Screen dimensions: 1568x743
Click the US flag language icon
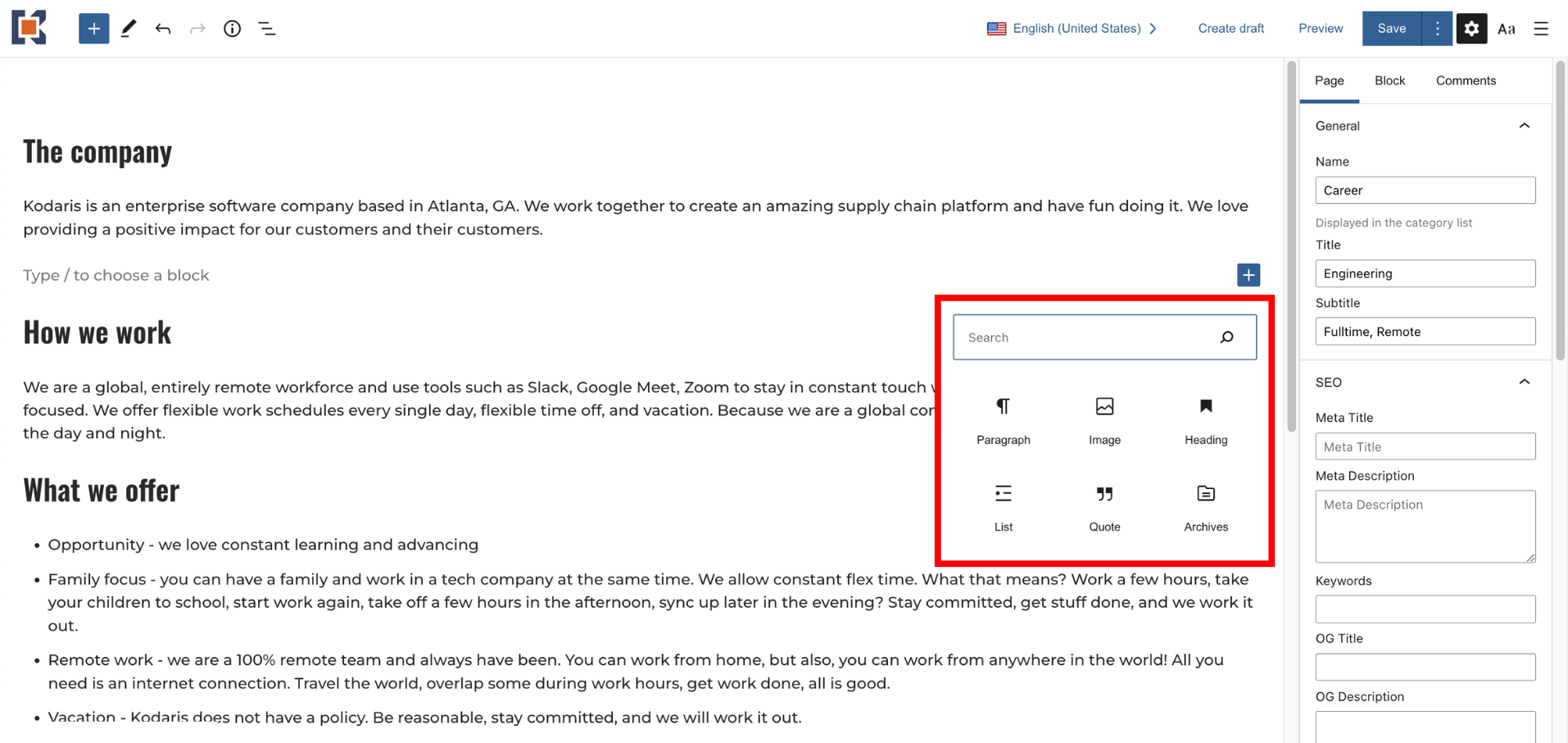pos(996,29)
